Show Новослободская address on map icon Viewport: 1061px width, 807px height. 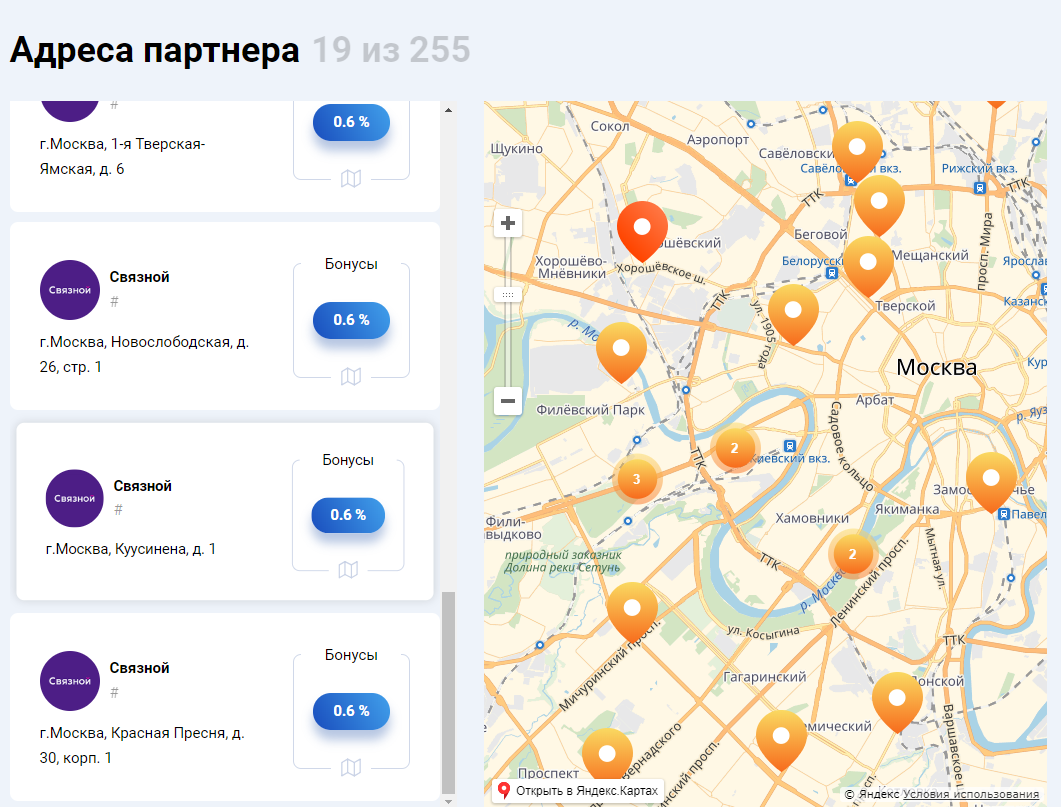click(x=351, y=376)
